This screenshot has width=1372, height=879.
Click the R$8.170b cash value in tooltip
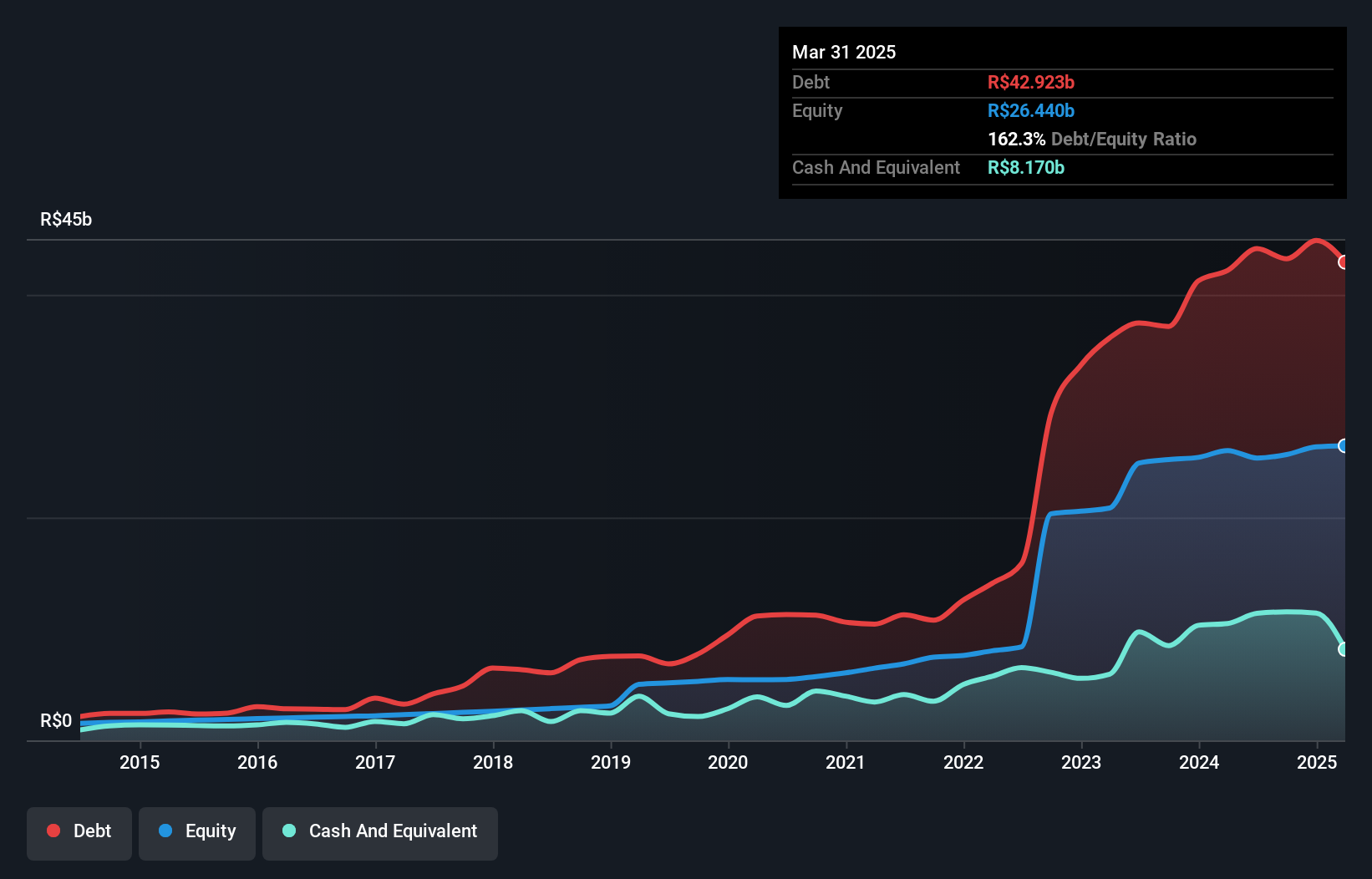(x=1026, y=167)
